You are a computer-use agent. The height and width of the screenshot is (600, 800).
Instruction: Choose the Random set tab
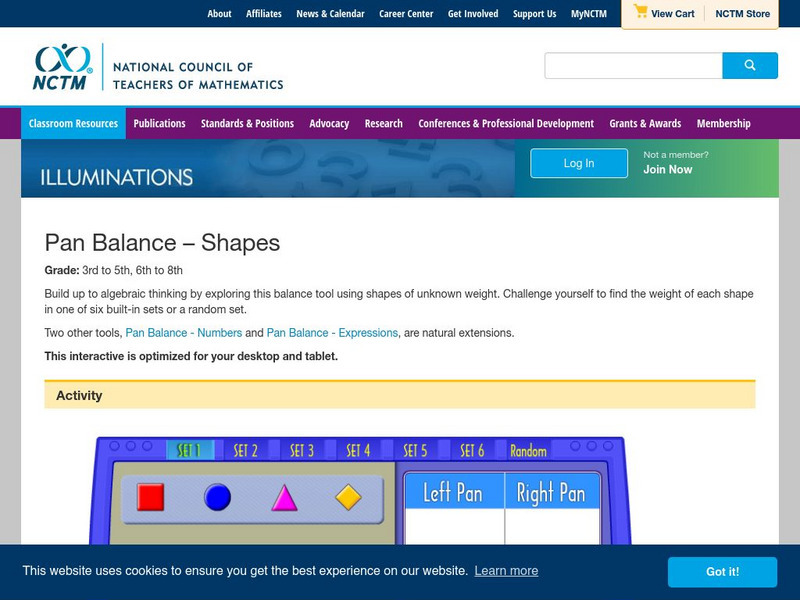(x=528, y=451)
